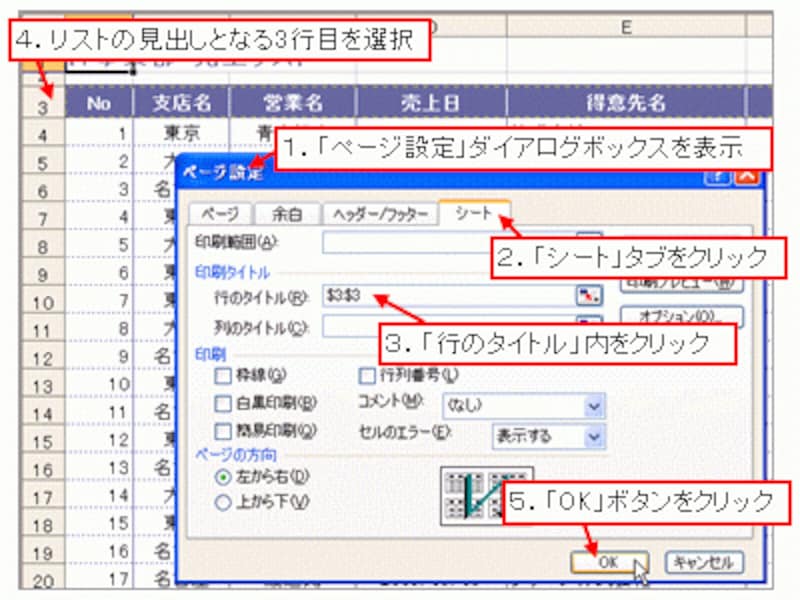Click the cell containing 17 in row 20
Viewport: 800px width, 600px height.
coord(99,579)
